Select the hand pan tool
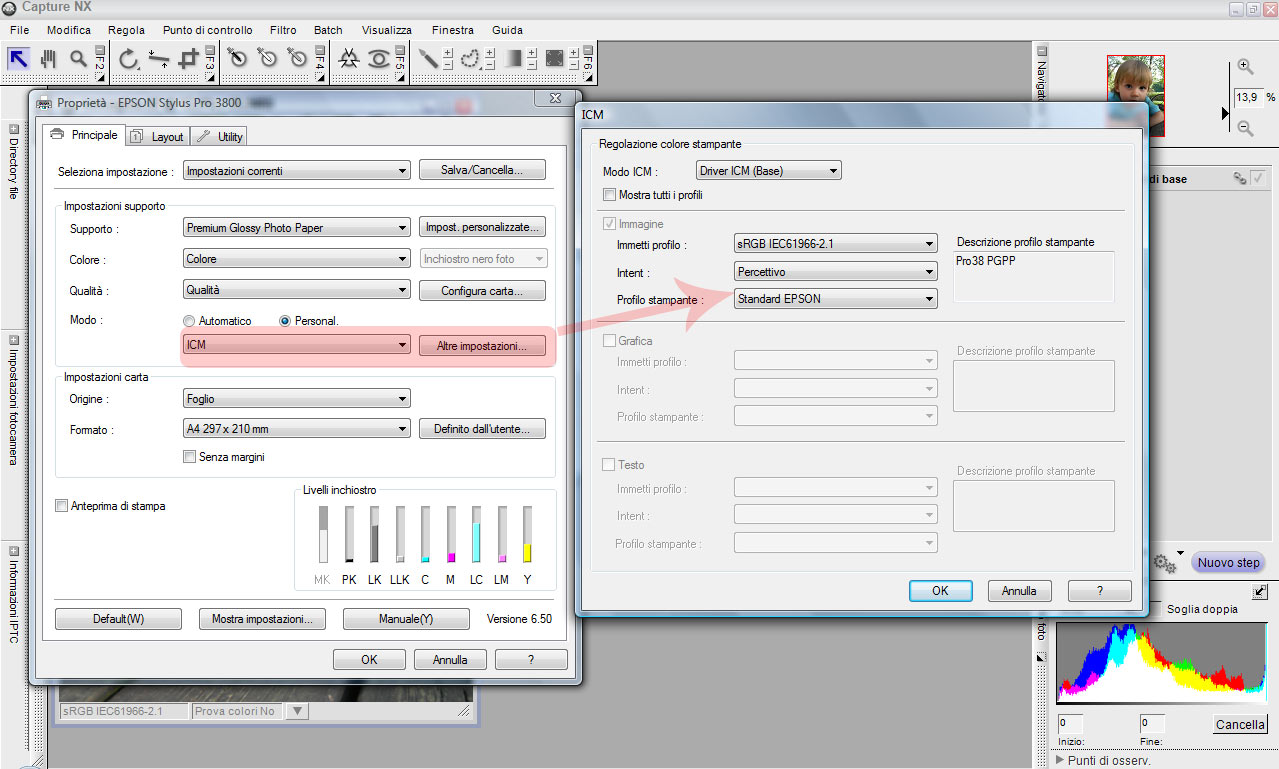Viewport: 1279px width, 769px height. coord(48,58)
